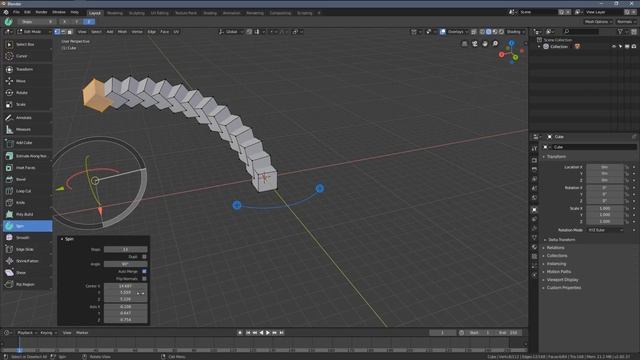Activate the Cursor tool
The width and height of the screenshot is (640, 360).
(x=27, y=56)
